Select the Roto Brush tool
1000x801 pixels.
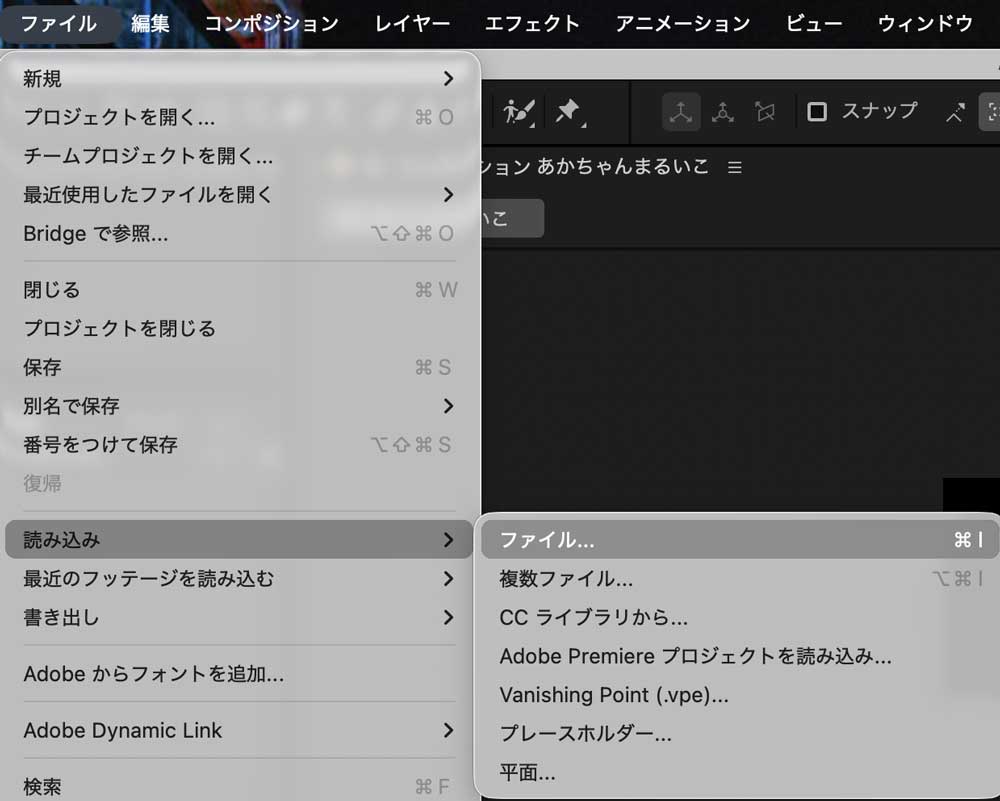click(x=516, y=111)
